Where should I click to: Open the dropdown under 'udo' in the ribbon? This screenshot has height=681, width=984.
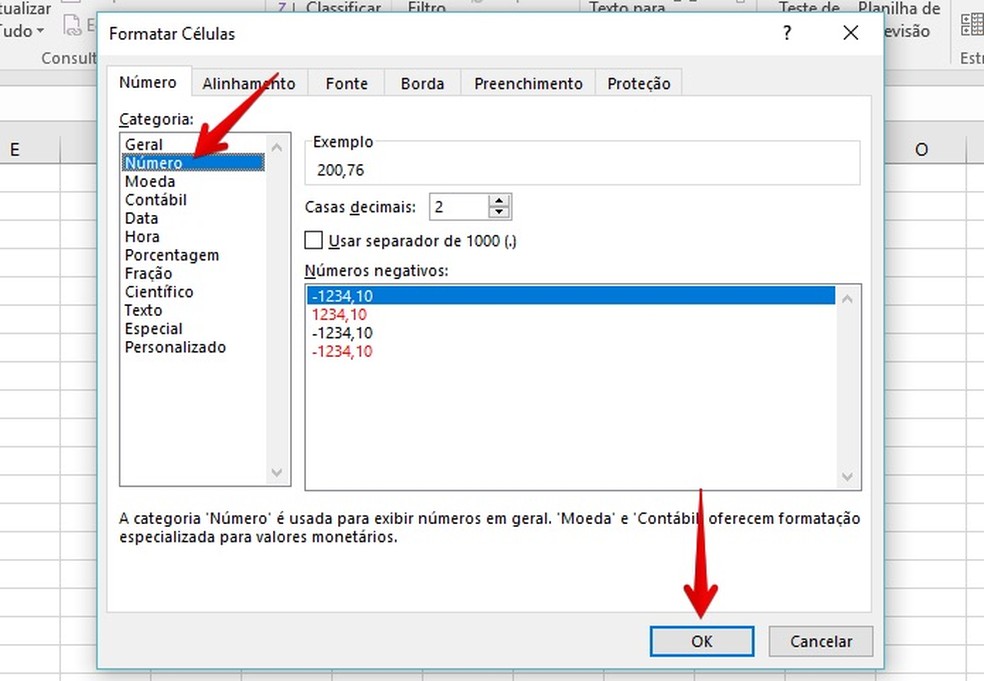pos(38,31)
